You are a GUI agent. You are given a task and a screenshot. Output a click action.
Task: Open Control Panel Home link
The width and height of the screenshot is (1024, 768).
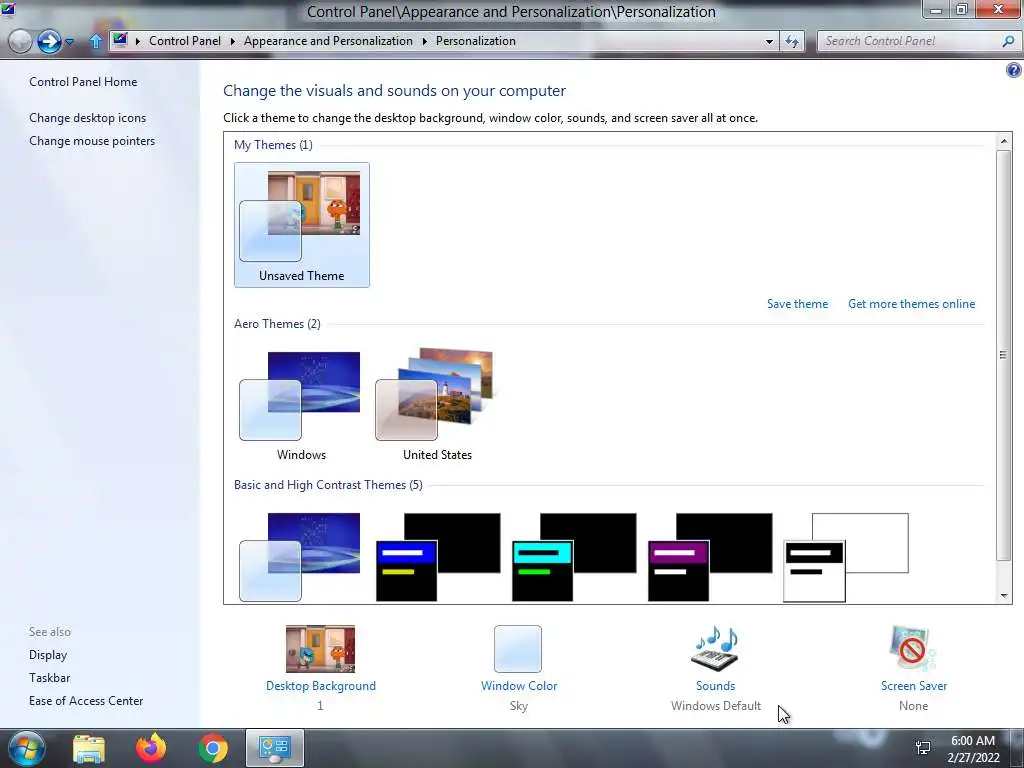coord(83,82)
